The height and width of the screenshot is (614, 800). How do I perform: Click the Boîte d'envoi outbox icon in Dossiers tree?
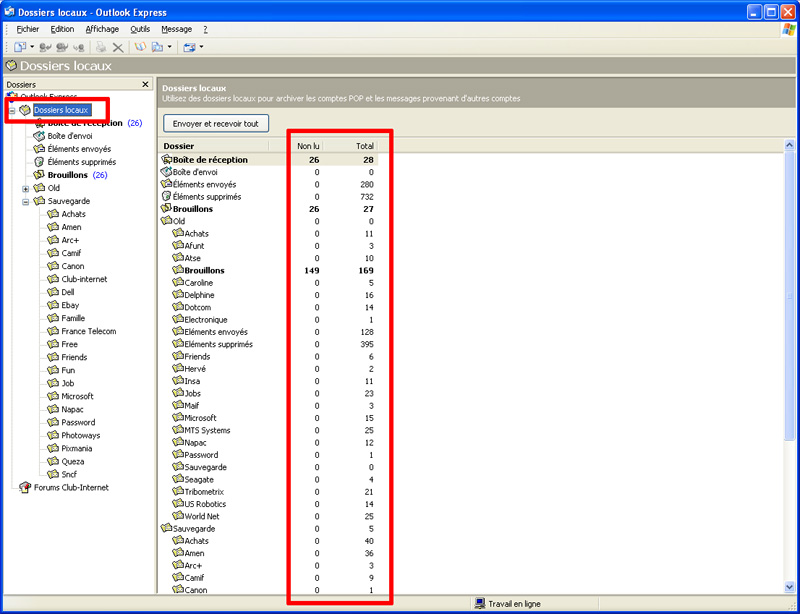[39, 136]
